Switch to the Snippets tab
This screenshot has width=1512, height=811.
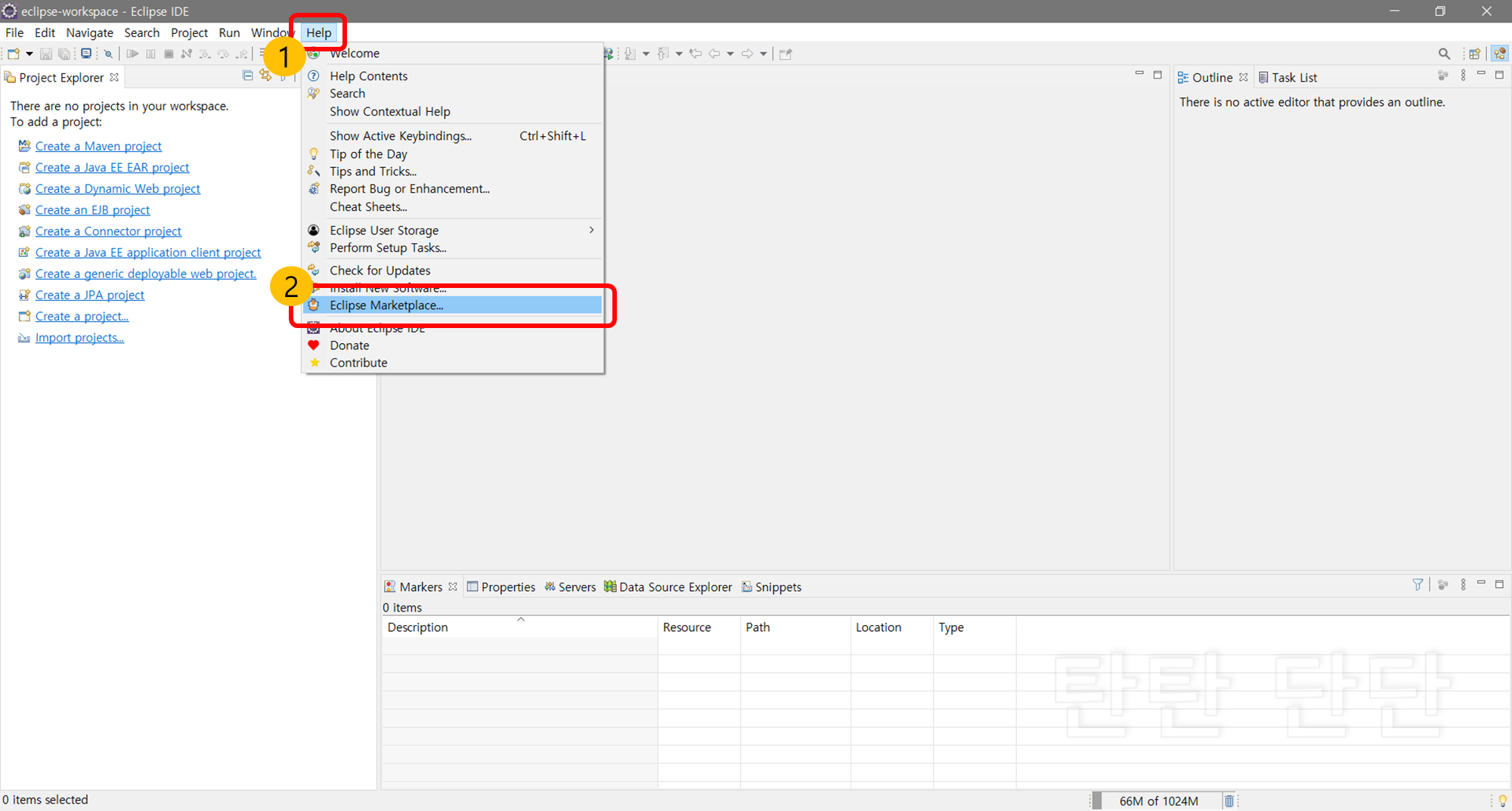pyautogui.click(x=771, y=587)
